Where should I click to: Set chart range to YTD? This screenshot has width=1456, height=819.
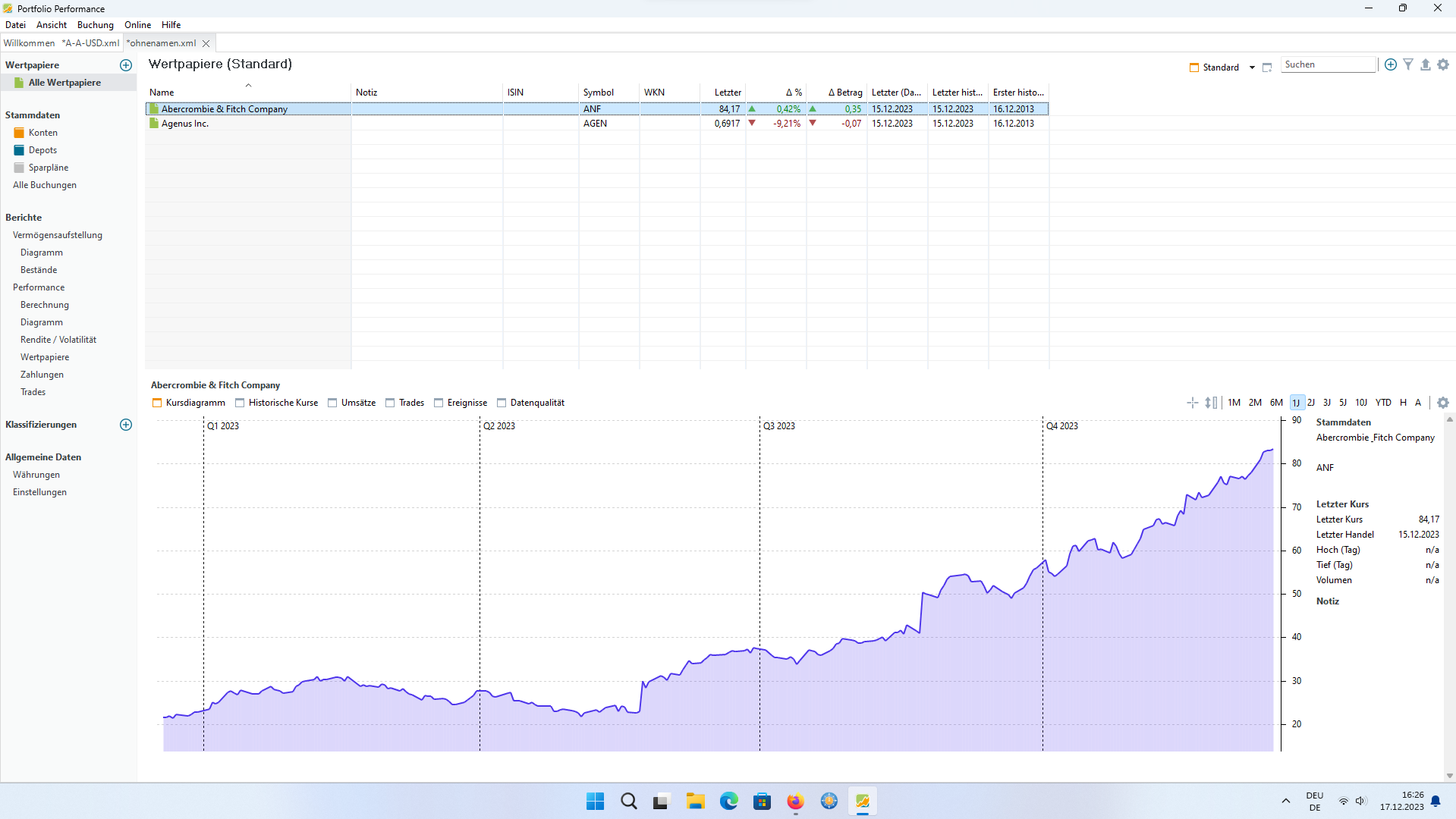pyautogui.click(x=1383, y=403)
